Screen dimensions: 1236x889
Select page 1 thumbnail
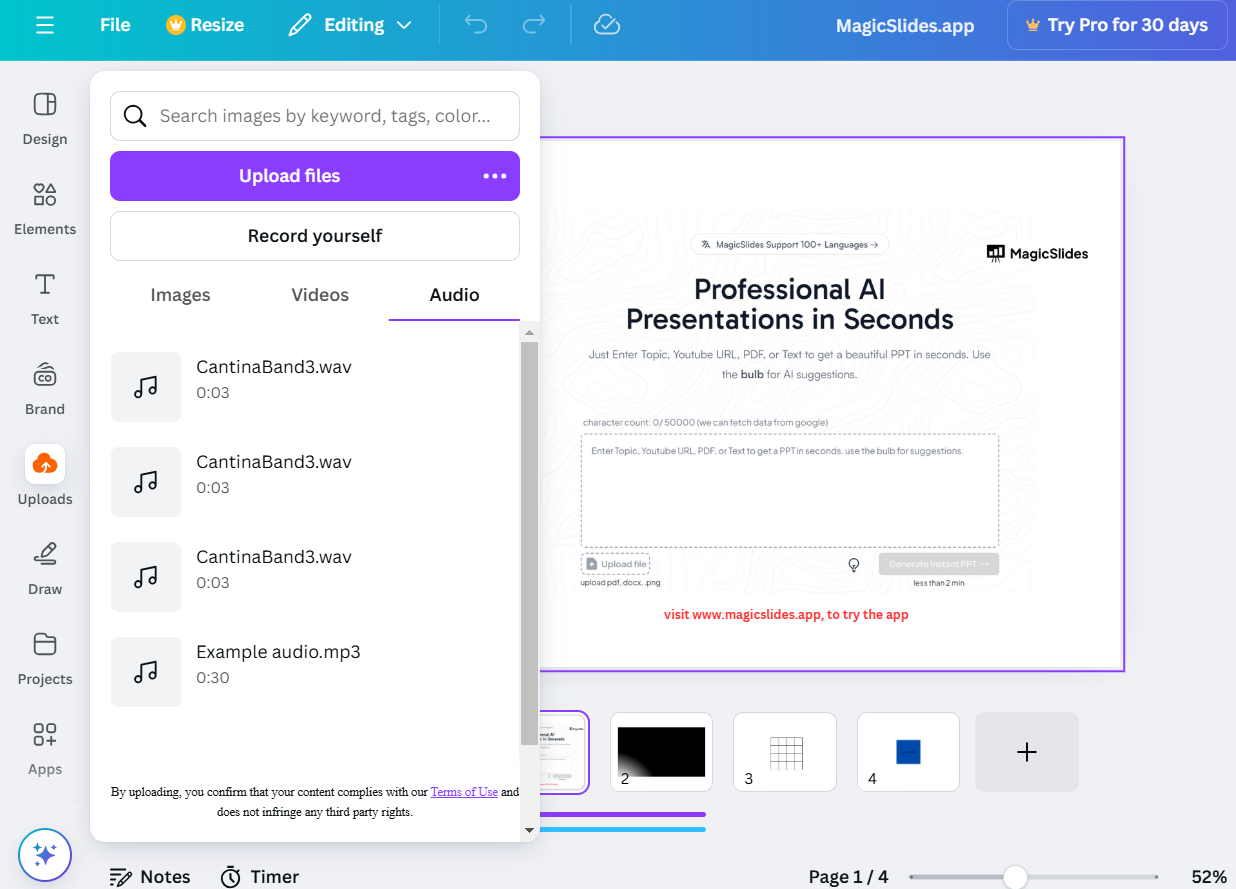[563, 752]
